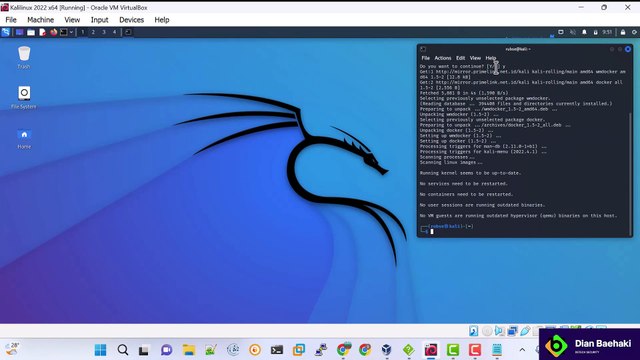
Task: Click the lock screen icon in Kali panel
Action: point(623,32)
